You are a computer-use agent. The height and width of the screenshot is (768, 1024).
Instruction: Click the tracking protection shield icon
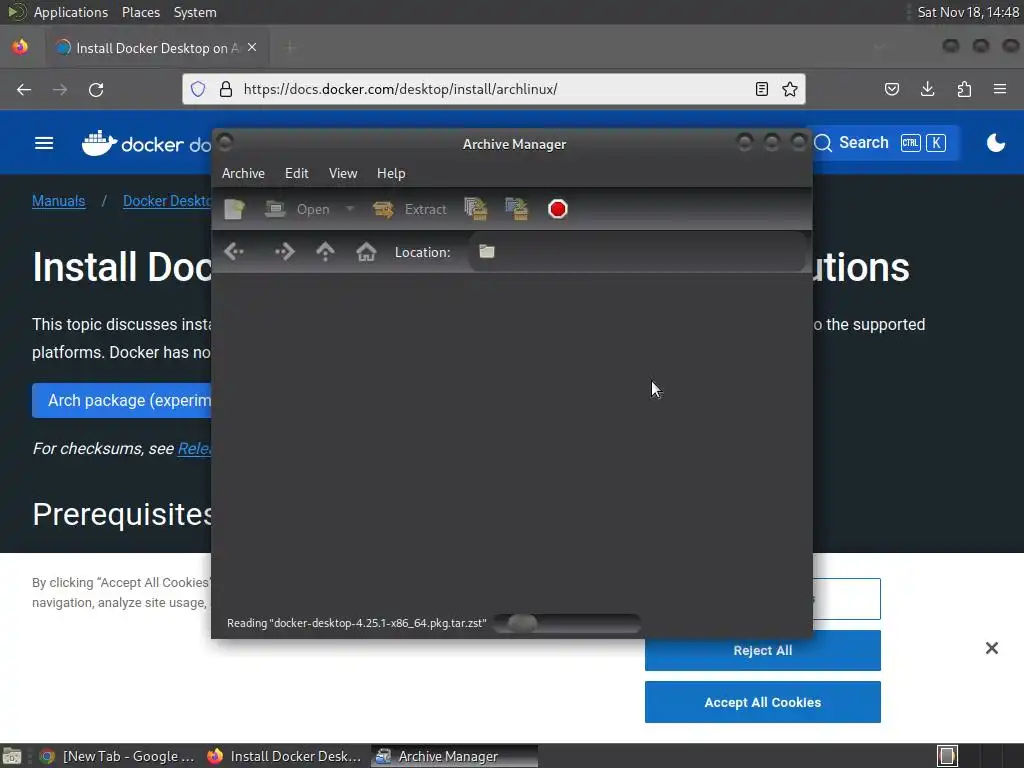tap(198, 89)
